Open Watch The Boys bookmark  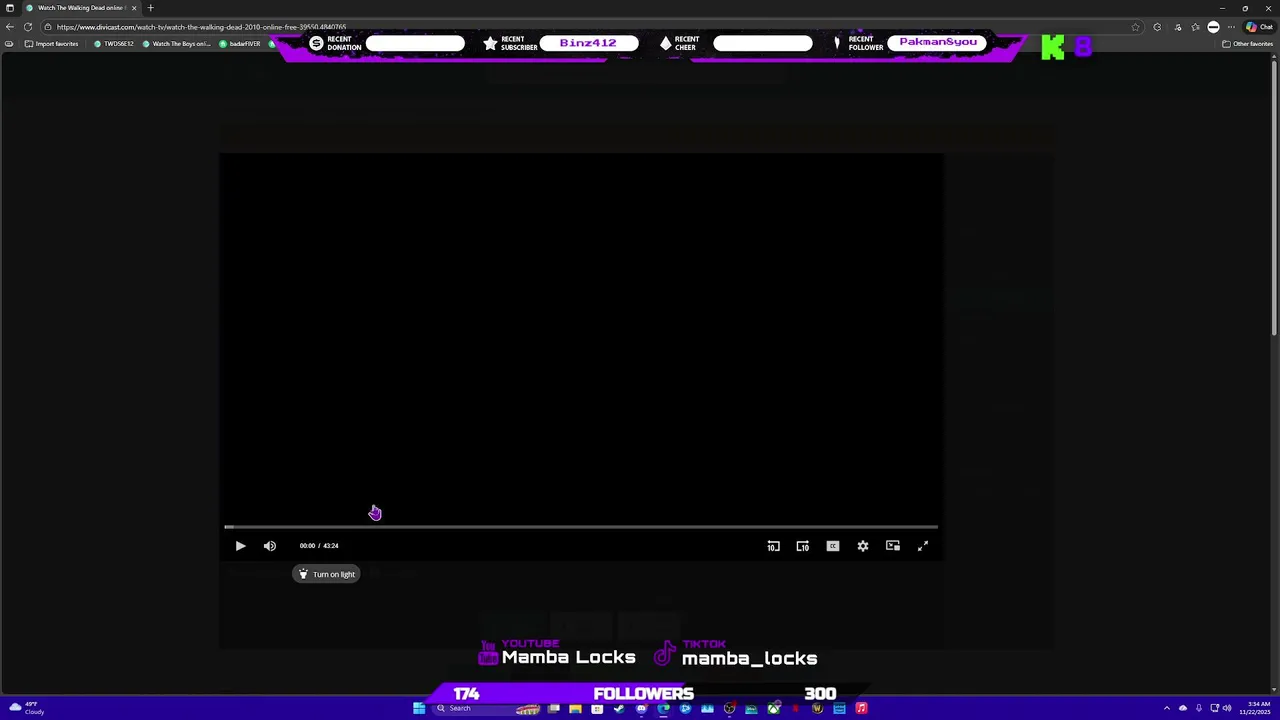tap(177, 44)
